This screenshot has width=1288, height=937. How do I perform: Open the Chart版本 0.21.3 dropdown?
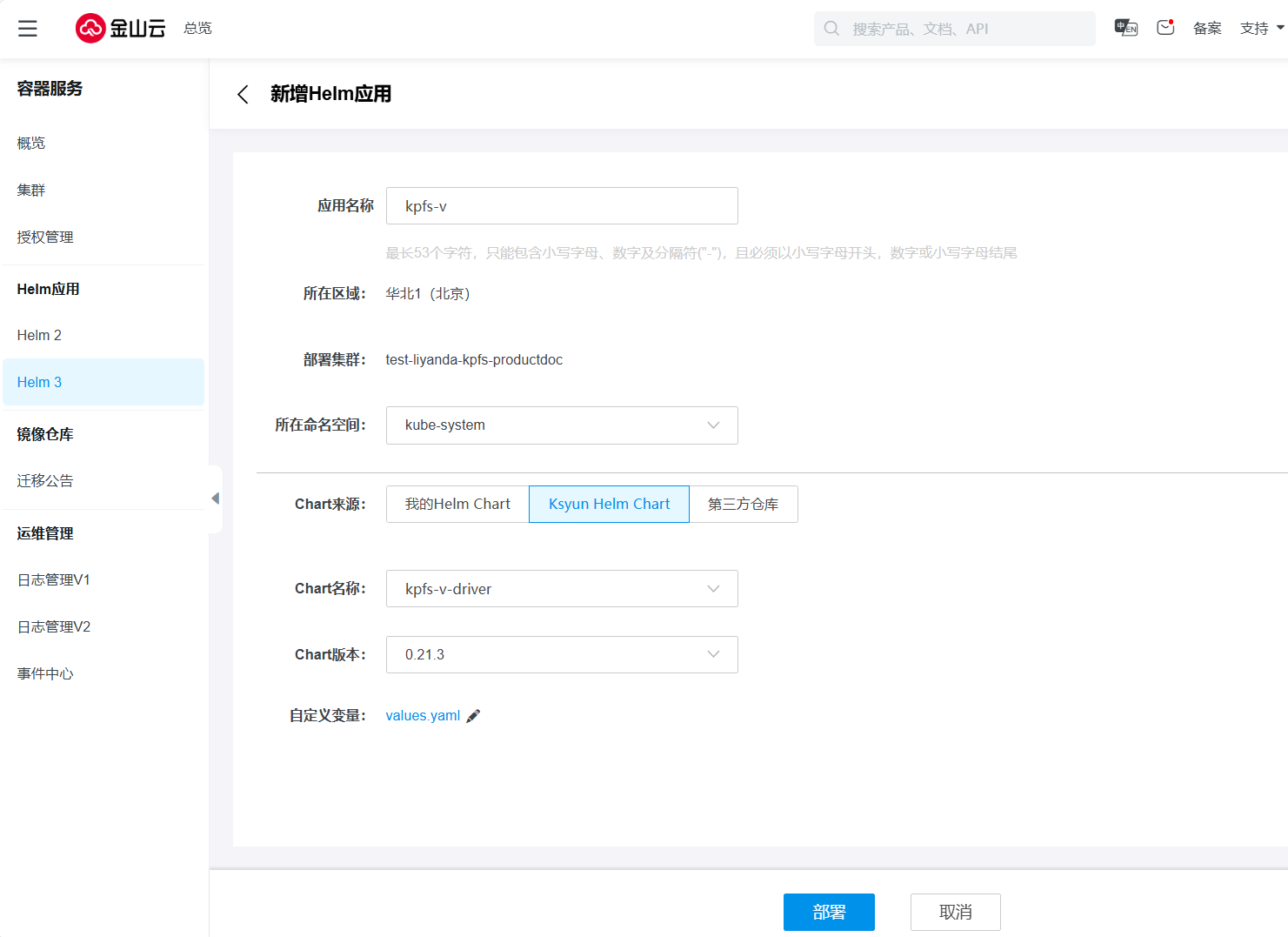point(562,655)
